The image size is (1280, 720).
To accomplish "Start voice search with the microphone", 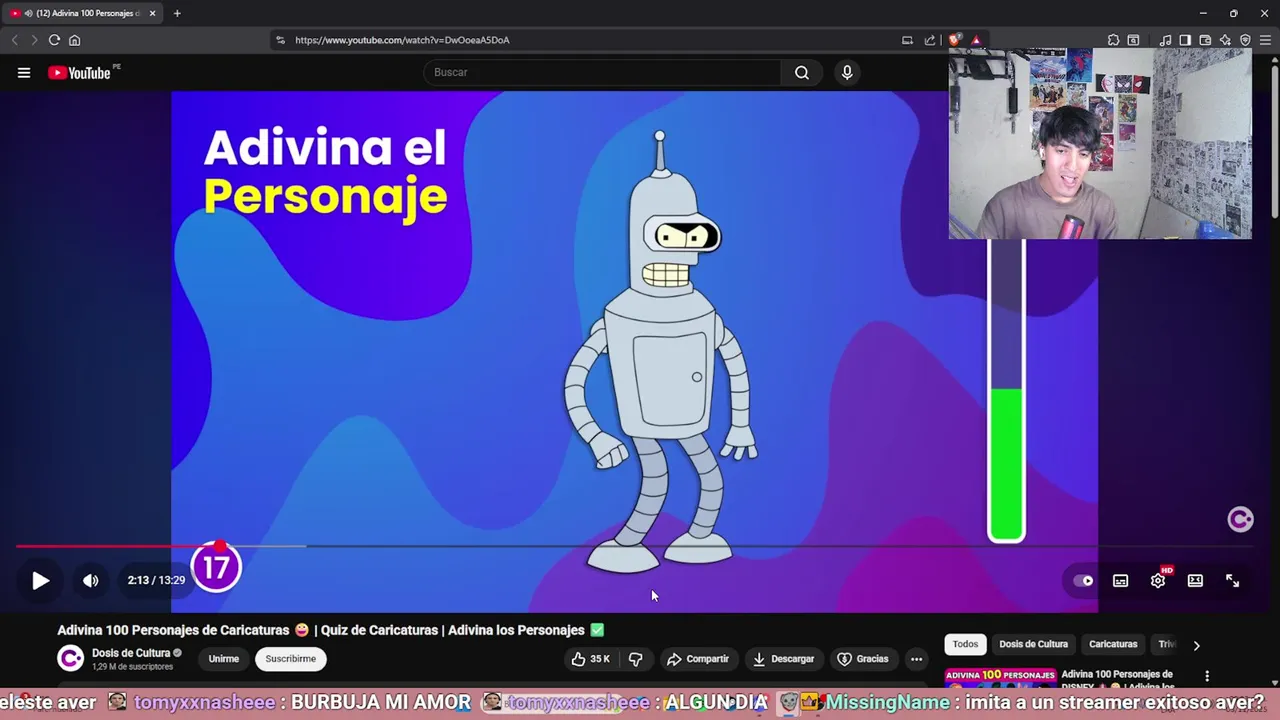I will click(847, 72).
